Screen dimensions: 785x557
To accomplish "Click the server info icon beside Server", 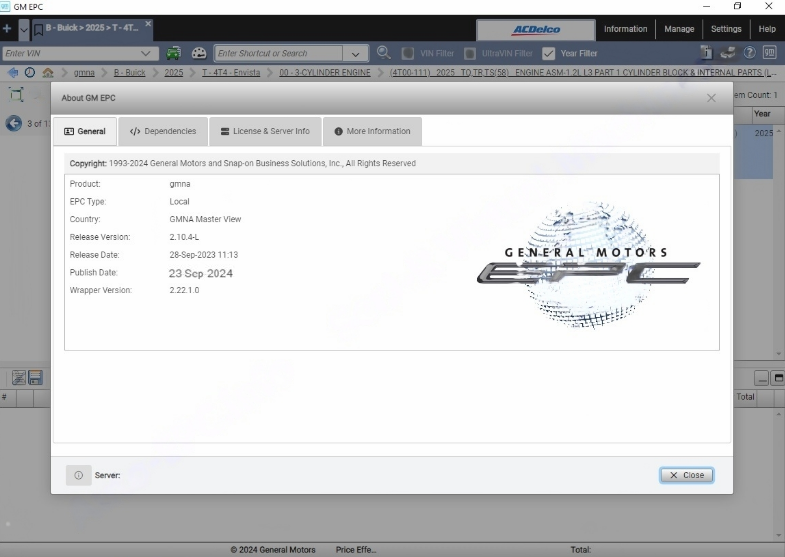I will point(79,475).
